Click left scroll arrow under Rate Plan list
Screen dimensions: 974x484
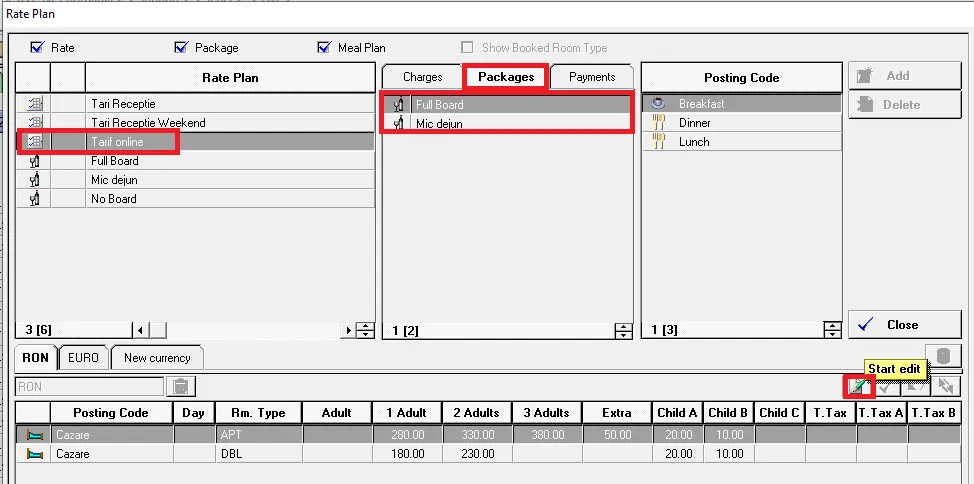point(140,330)
